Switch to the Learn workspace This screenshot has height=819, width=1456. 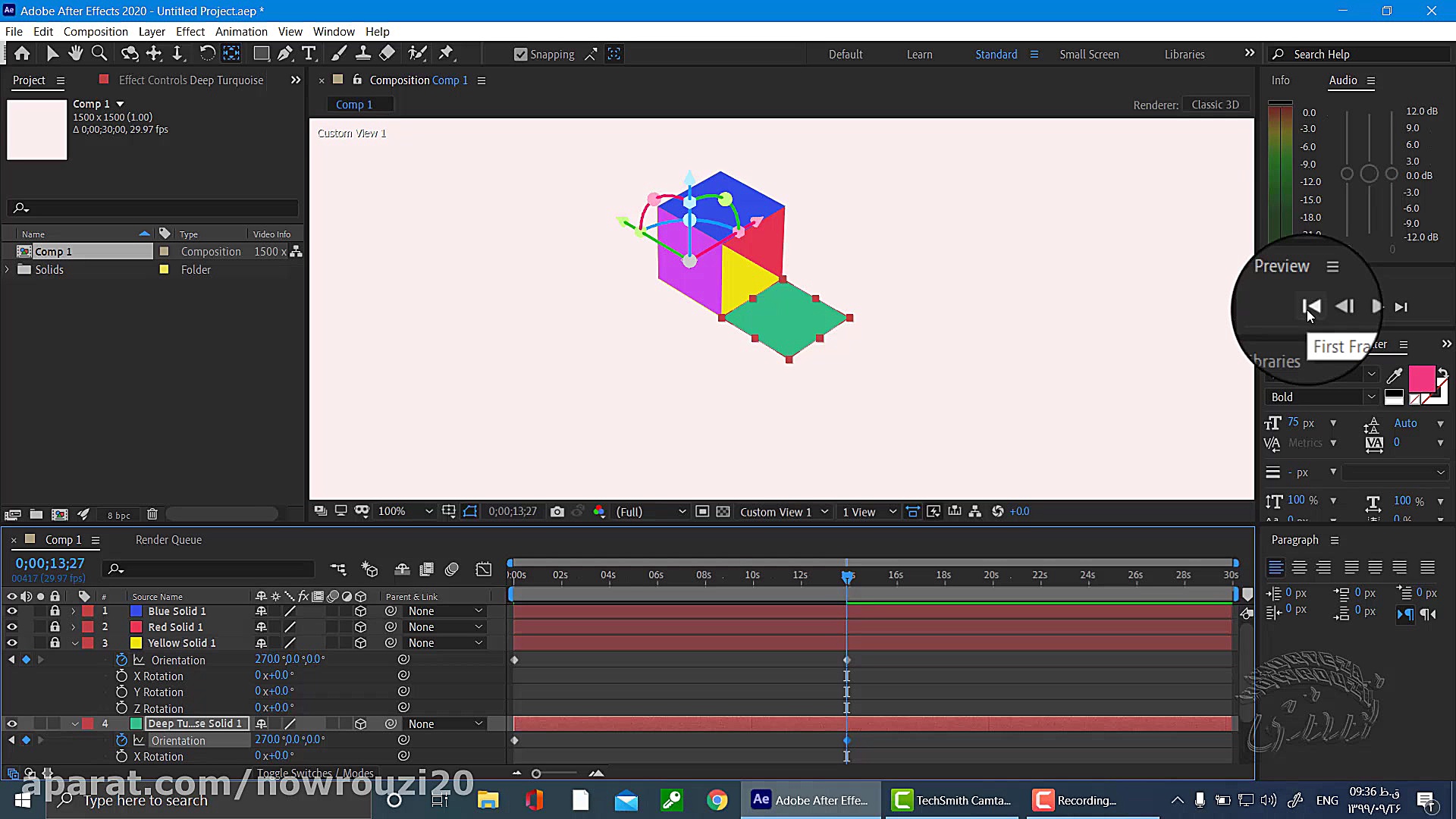pyautogui.click(x=919, y=55)
